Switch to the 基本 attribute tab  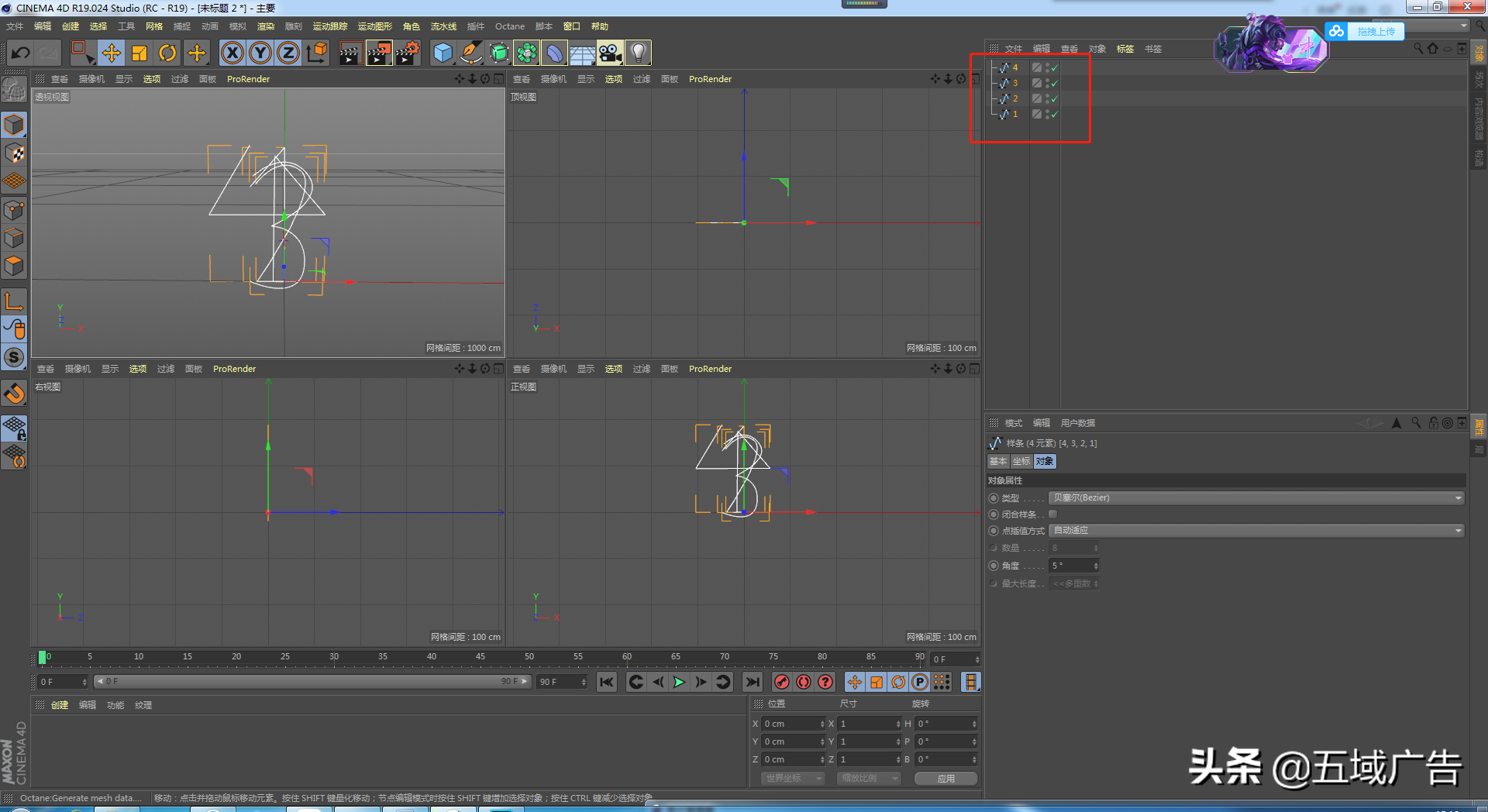(x=998, y=461)
